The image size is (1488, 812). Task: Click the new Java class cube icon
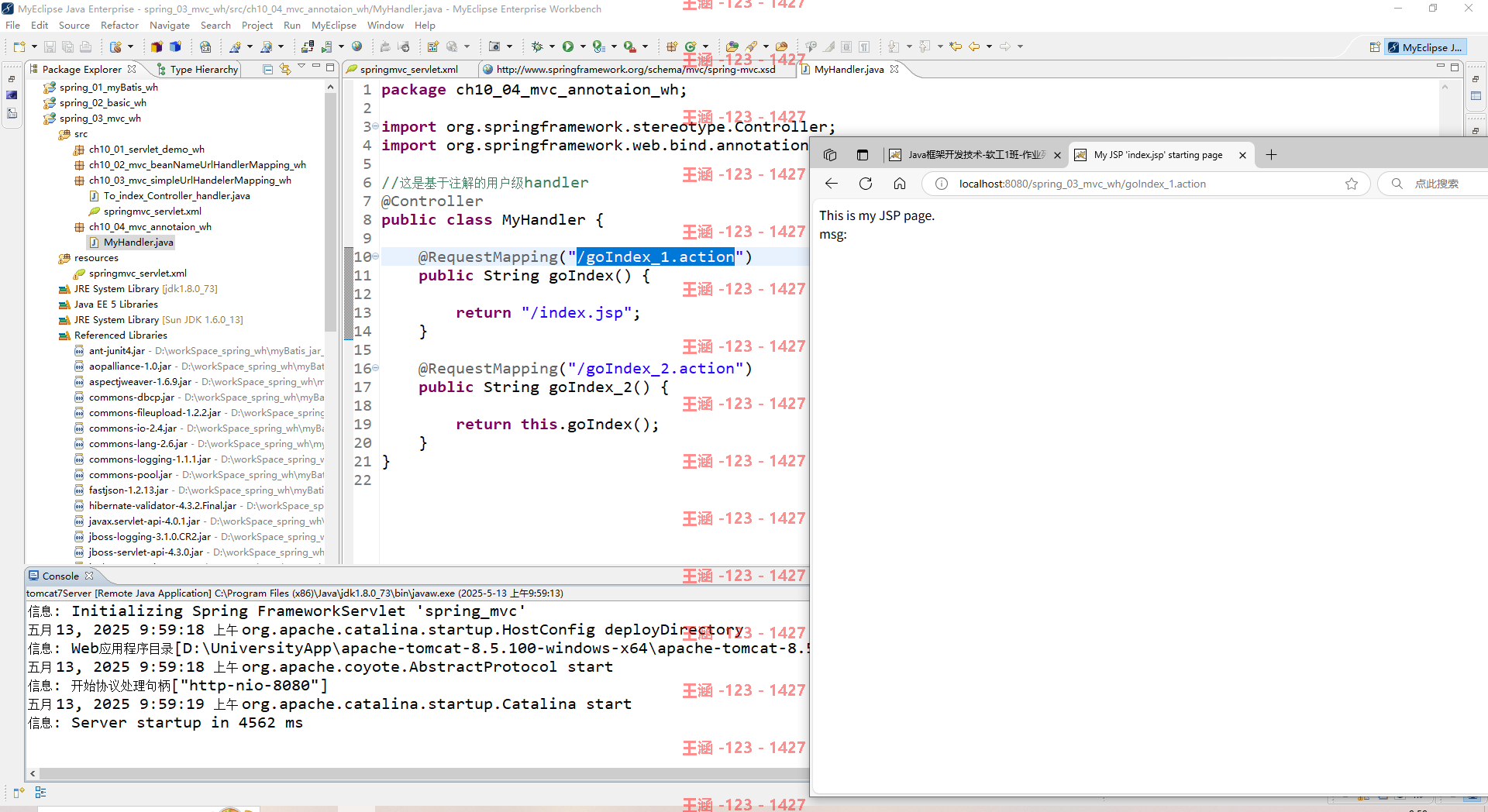pos(175,46)
